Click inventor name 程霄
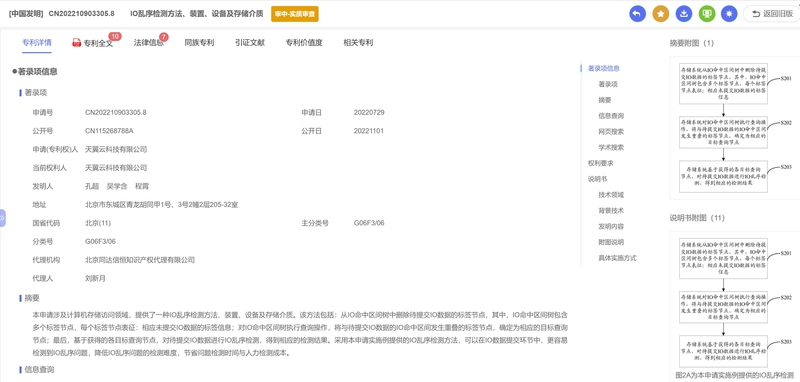 (142, 186)
